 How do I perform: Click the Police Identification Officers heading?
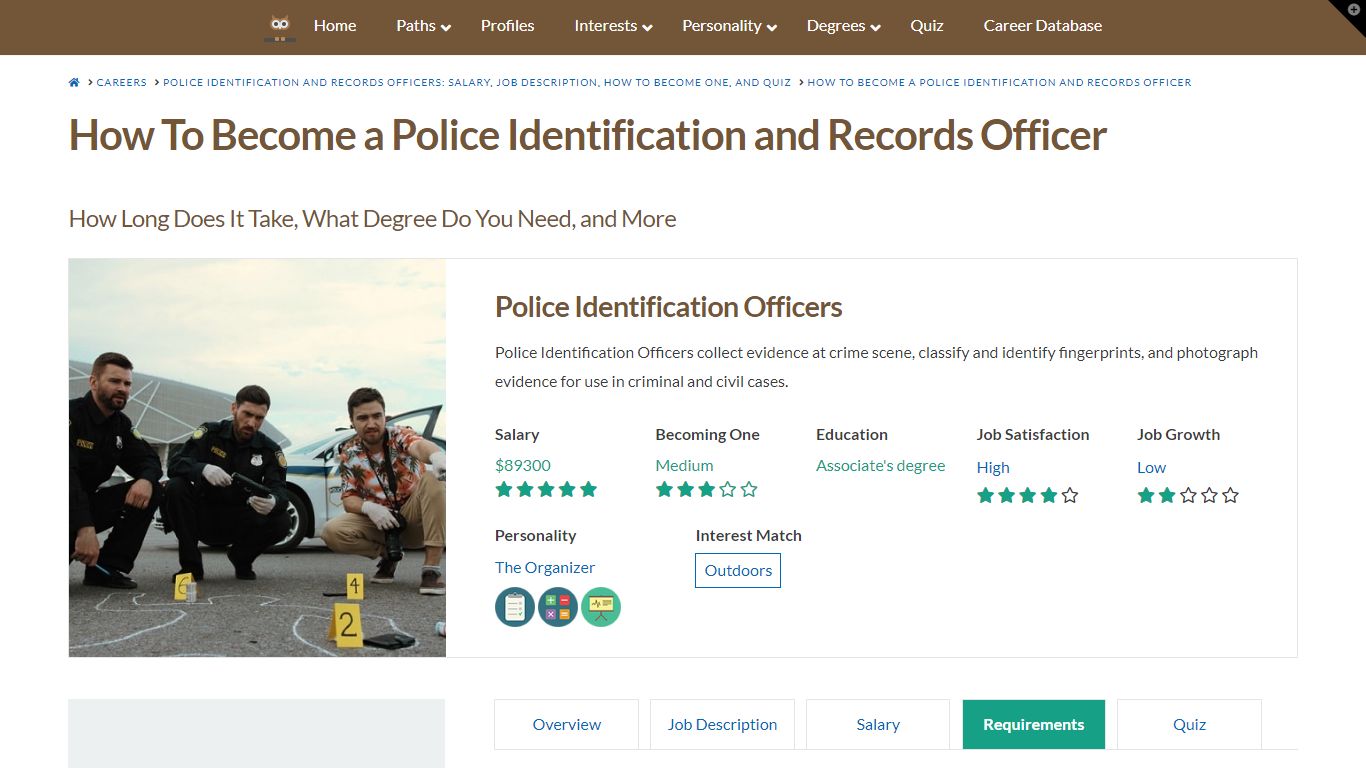[x=669, y=307]
